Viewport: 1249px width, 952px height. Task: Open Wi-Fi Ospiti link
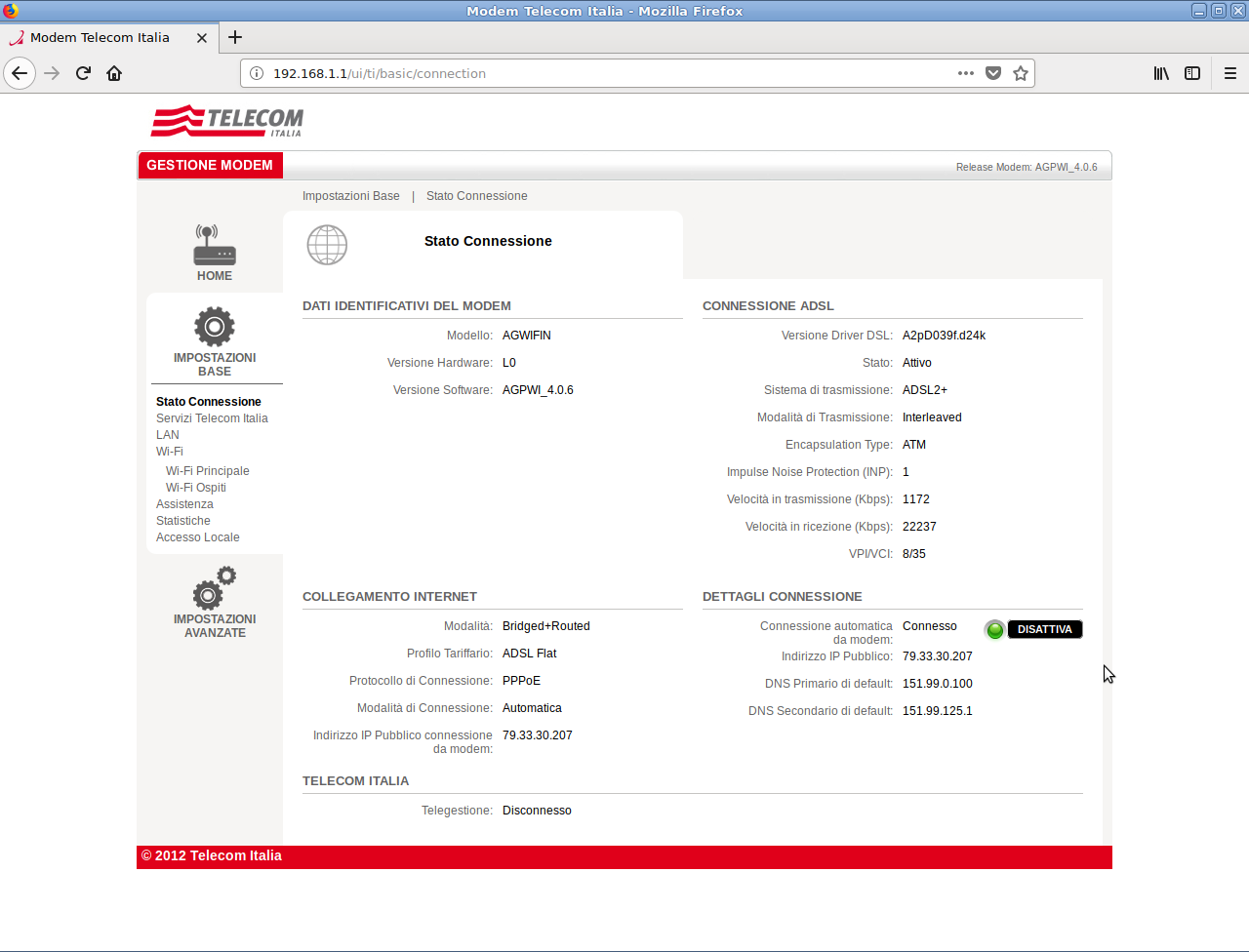click(196, 488)
